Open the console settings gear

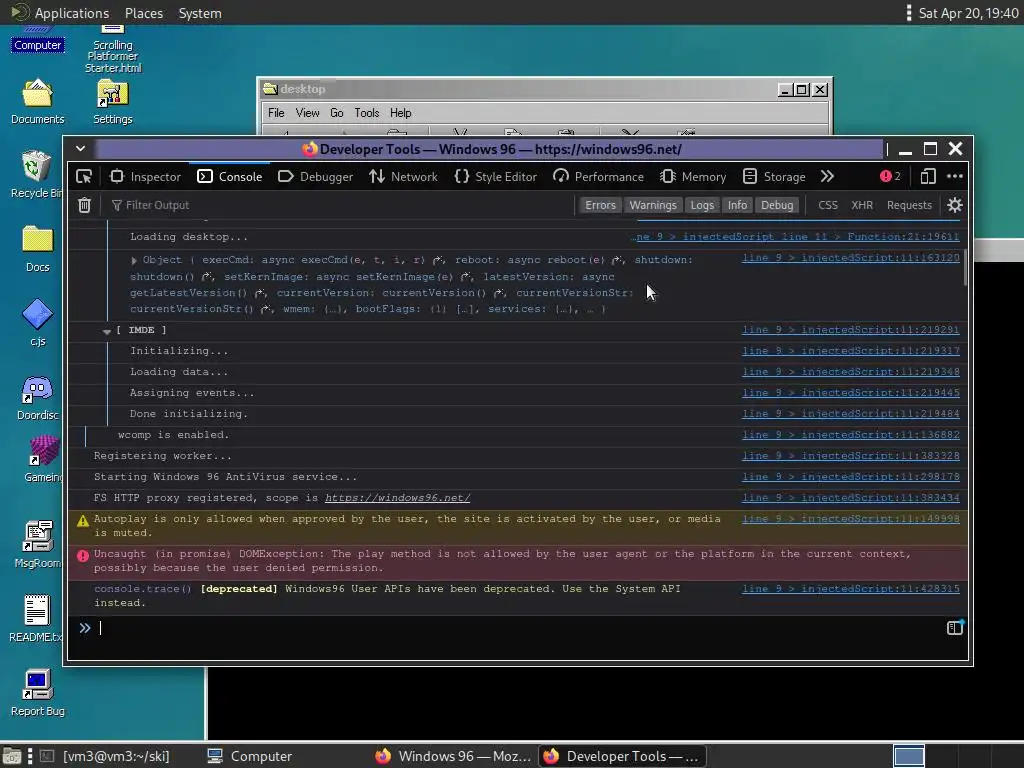(x=955, y=205)
